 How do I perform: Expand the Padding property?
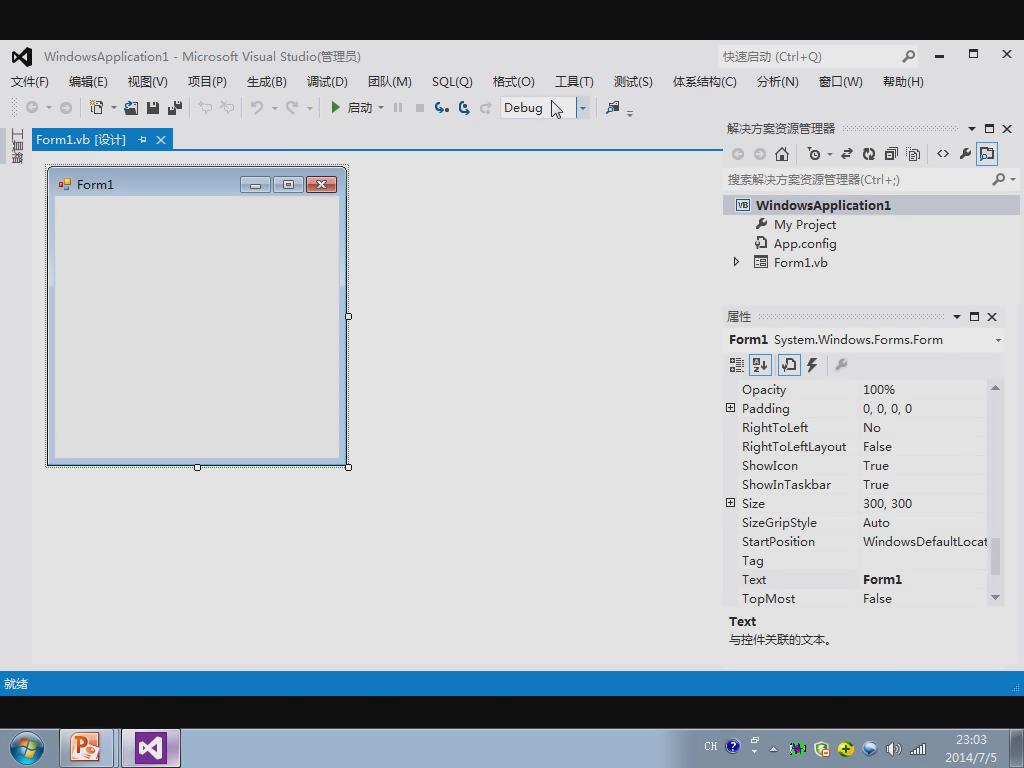[730, 408]
